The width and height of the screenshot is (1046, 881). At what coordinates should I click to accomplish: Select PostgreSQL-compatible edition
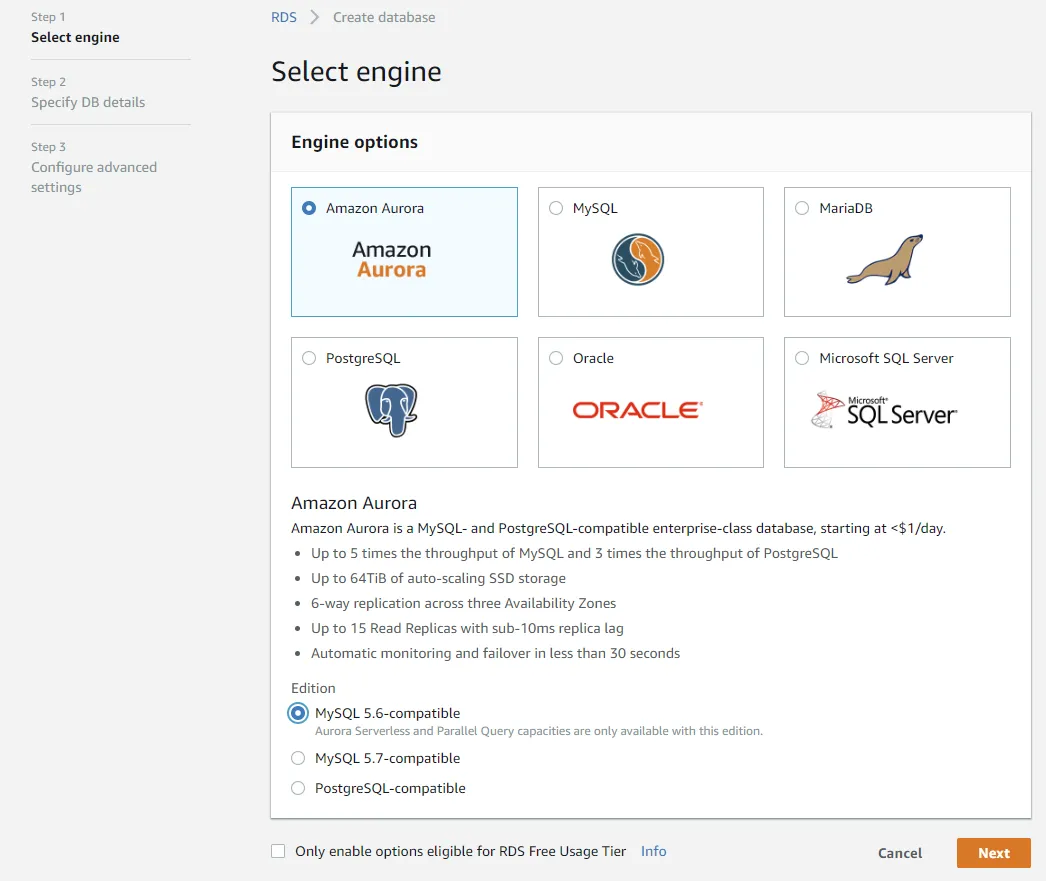(x=297, y=788)
